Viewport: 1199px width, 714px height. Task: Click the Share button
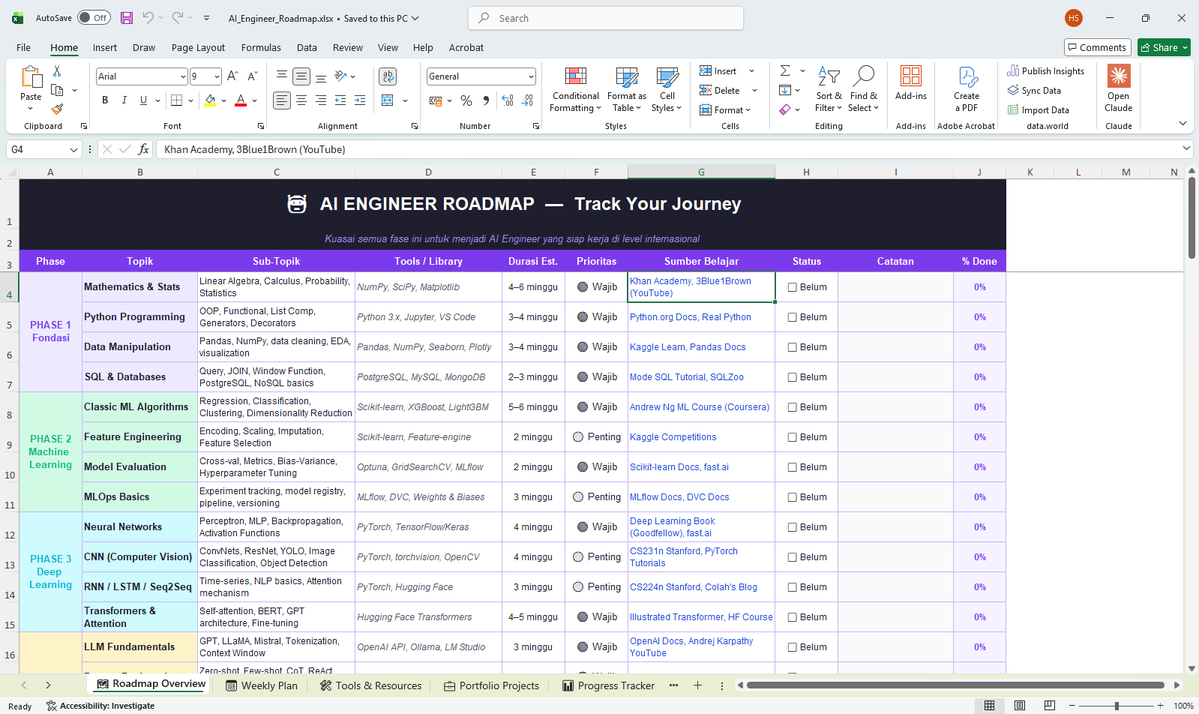1164,47
